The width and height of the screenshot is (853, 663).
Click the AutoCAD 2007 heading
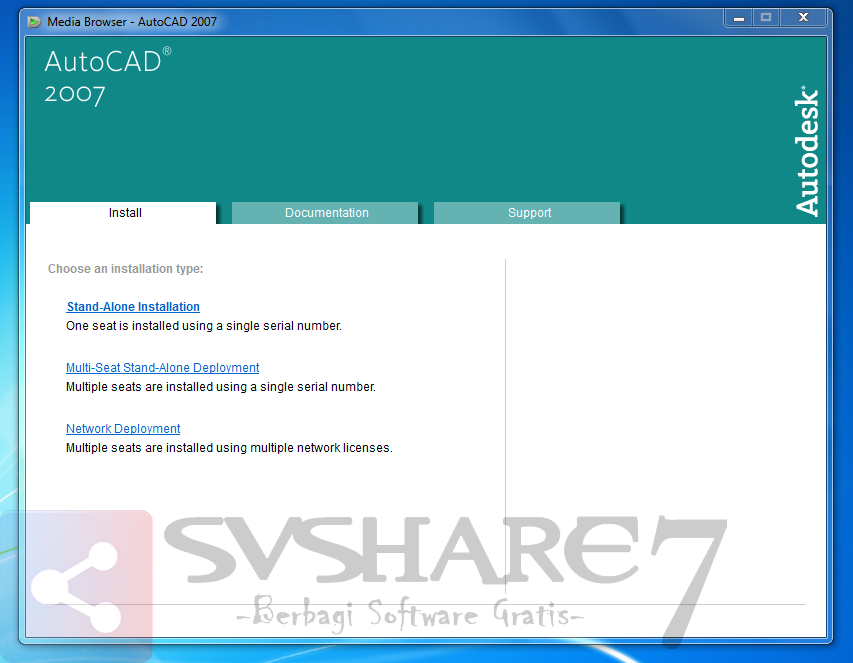click(108, 77)
